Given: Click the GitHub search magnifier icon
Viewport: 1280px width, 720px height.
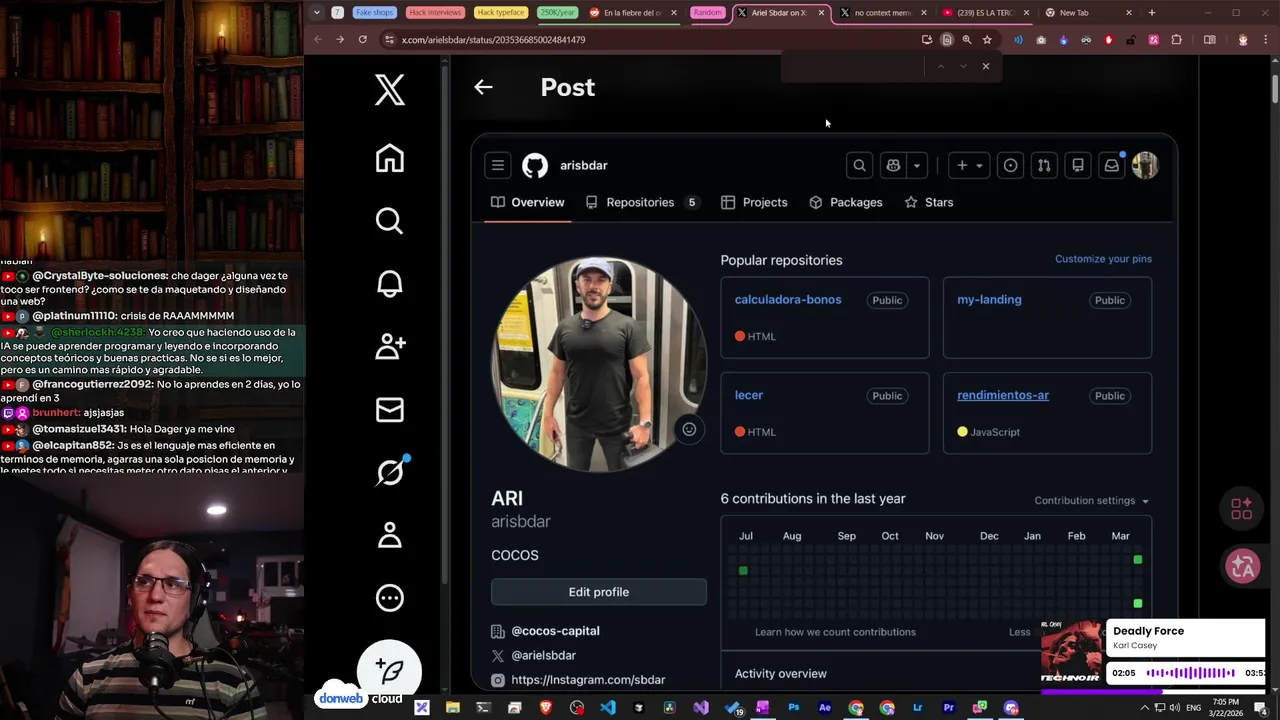Looking at the screenshot, I should click(x=859, y=165).
